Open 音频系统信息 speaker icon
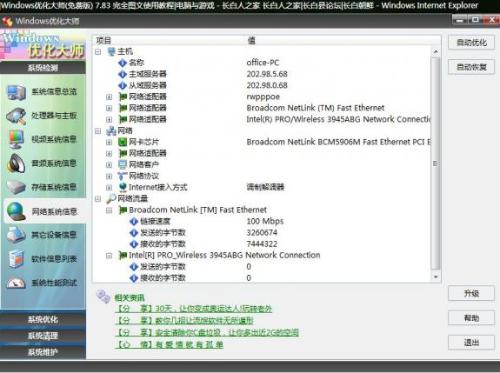This screenshot has width=500, height=373. point(16,163)
